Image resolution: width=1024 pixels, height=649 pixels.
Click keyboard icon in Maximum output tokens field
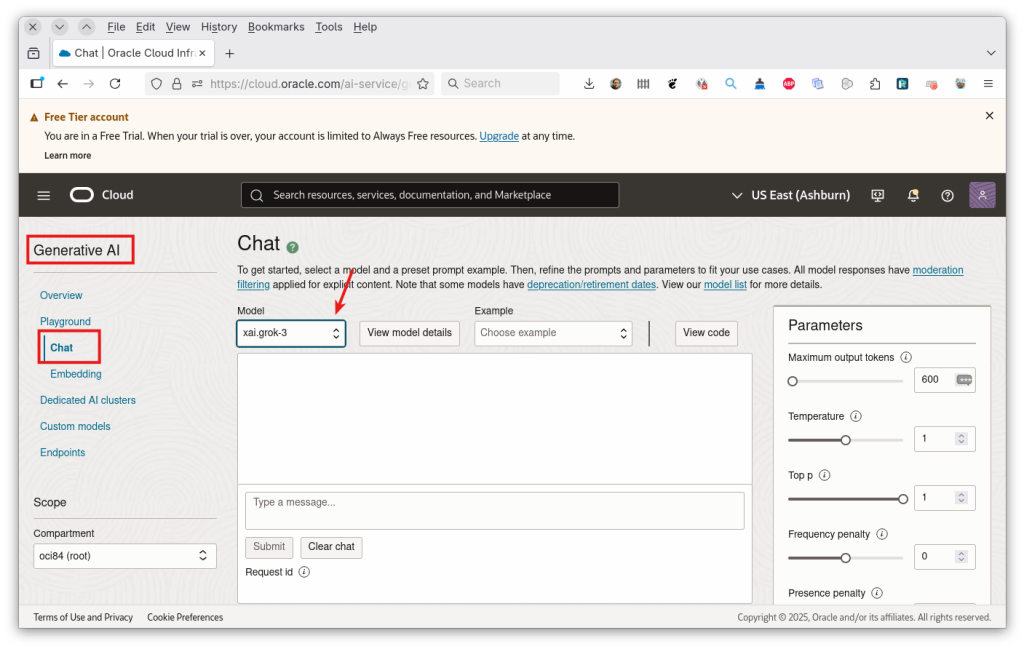coord(964,379)
